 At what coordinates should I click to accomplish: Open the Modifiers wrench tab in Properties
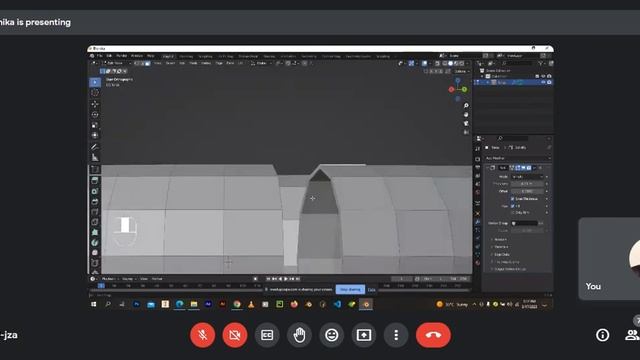[x=478, y=222]
